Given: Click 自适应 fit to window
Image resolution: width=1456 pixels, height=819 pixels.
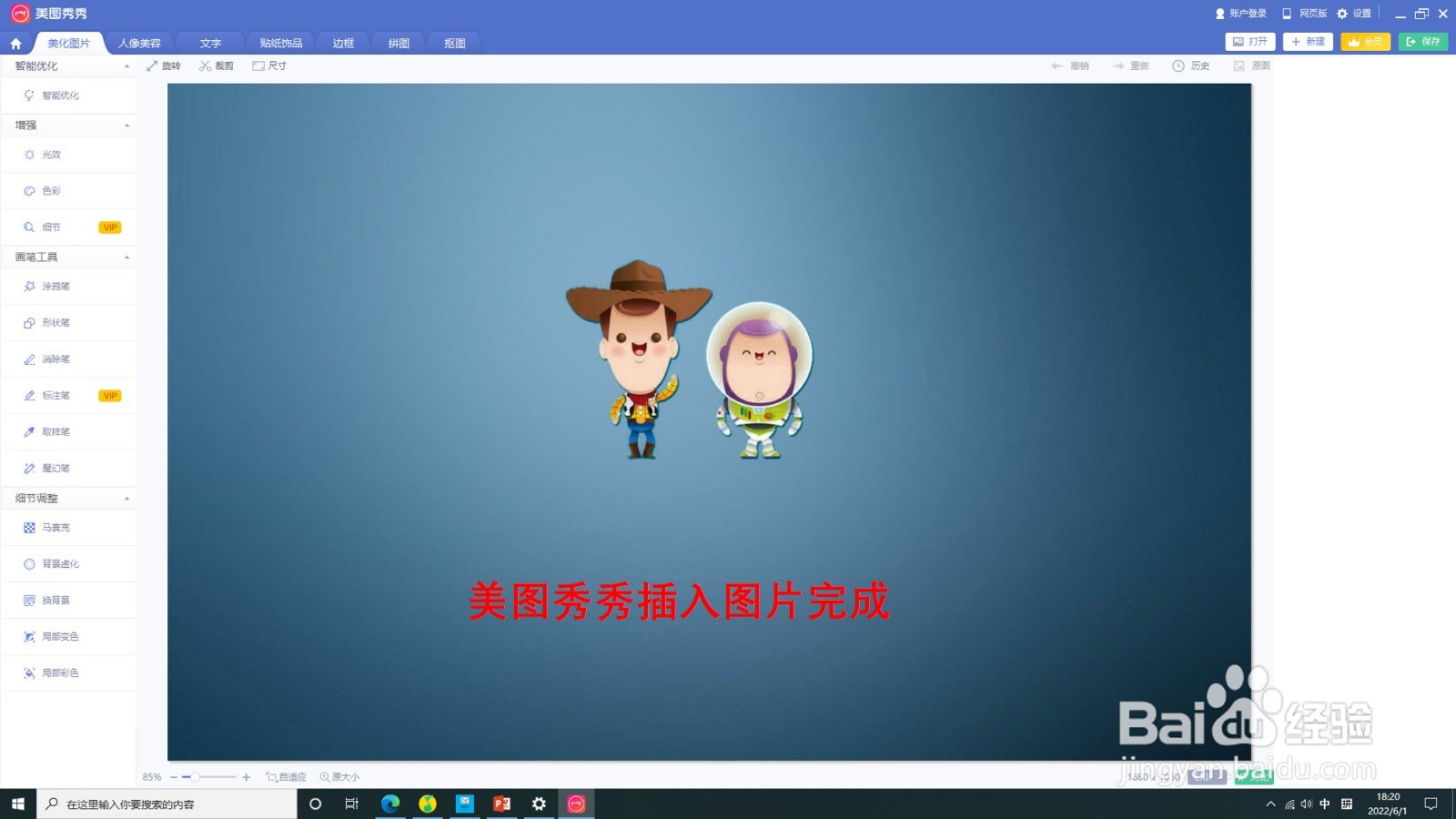Looking at the screenshot, I should [286, 777].
